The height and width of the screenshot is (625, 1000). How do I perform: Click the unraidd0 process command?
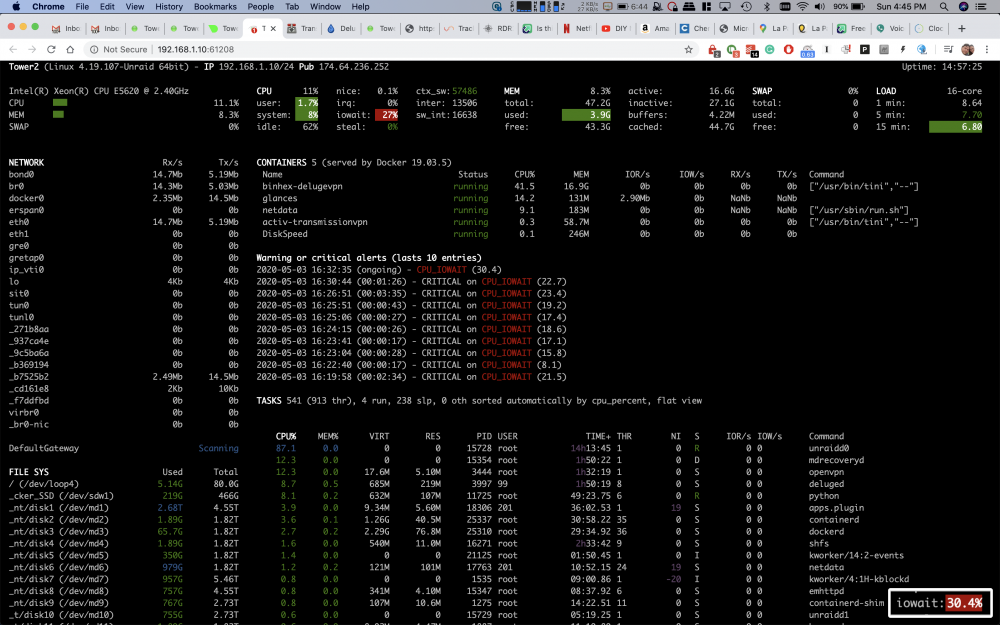829,448
